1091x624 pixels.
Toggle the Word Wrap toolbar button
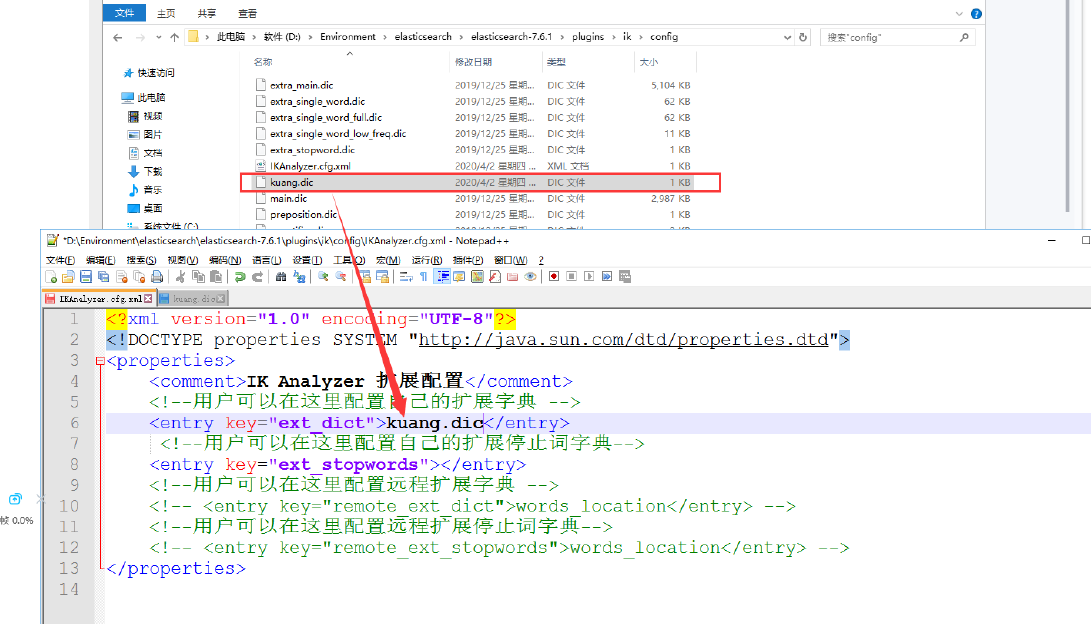[406, 277]
